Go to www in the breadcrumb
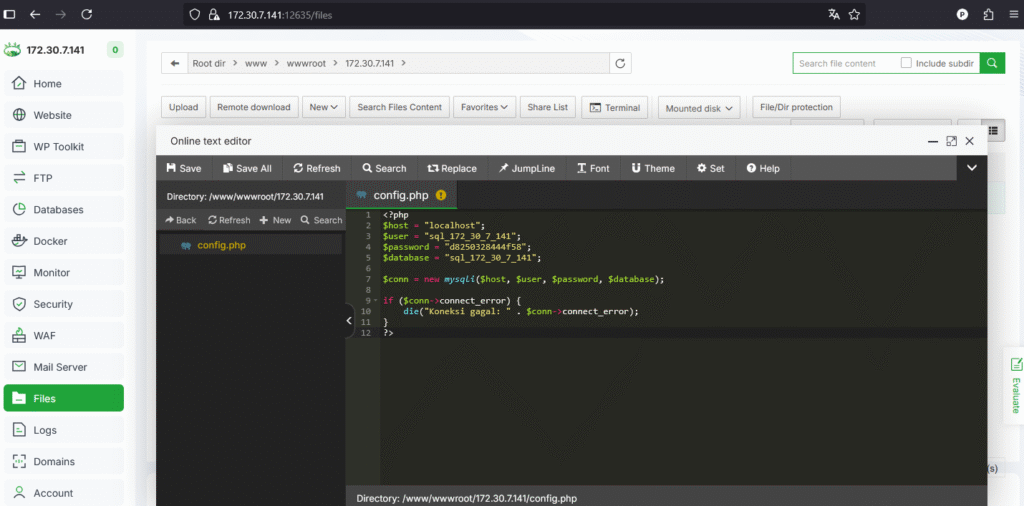 [x=256, y=63]
